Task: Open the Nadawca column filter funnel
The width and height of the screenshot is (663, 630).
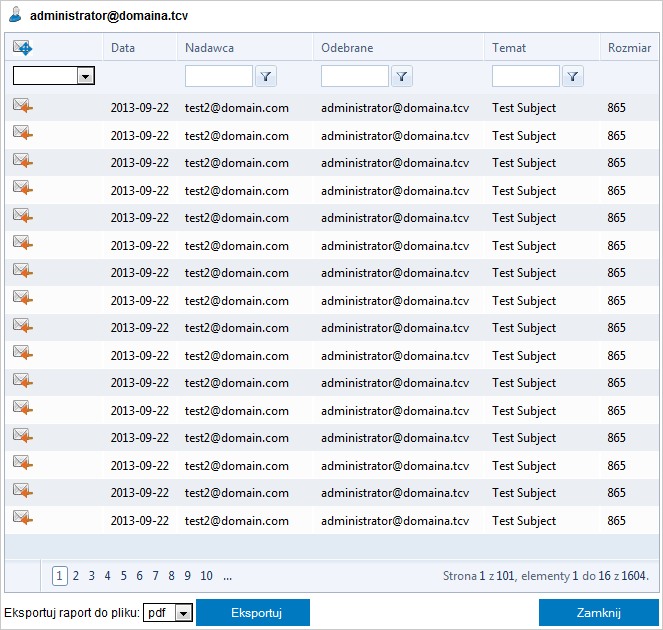Action: coord(266,76)
